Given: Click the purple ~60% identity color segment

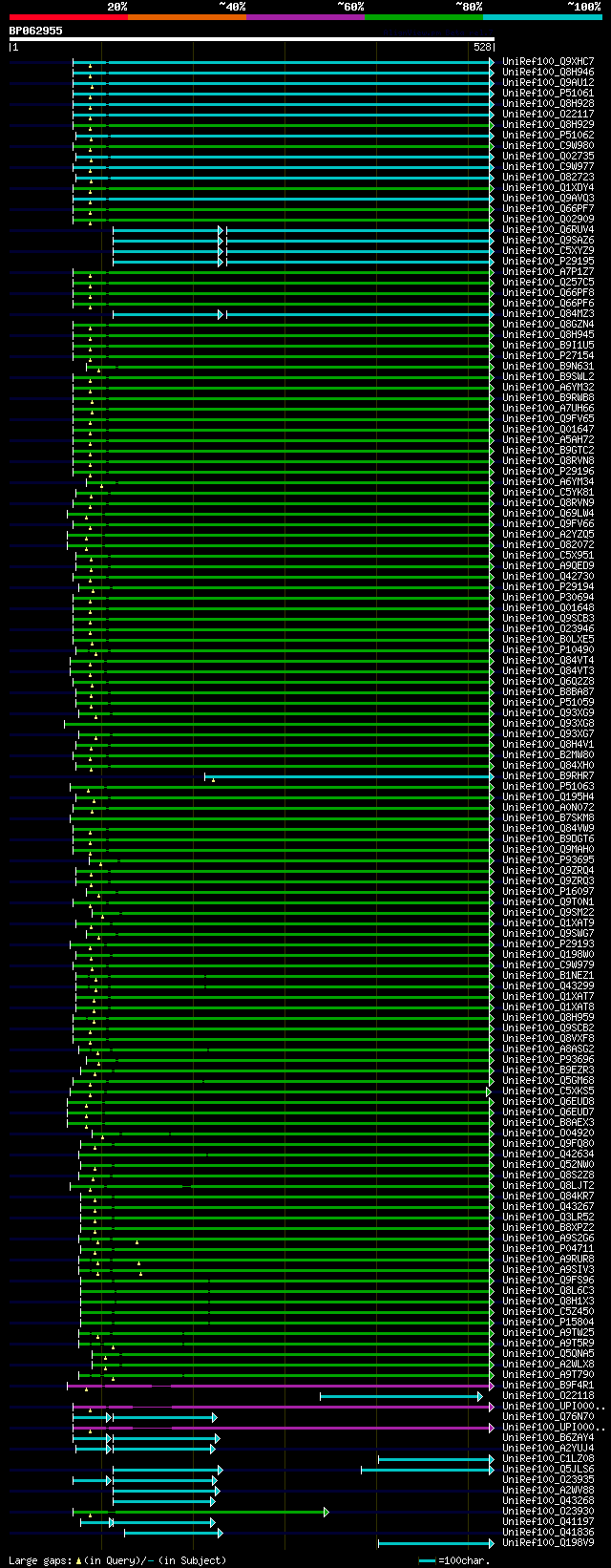Looking at the screenshot, I should [305, 17].
